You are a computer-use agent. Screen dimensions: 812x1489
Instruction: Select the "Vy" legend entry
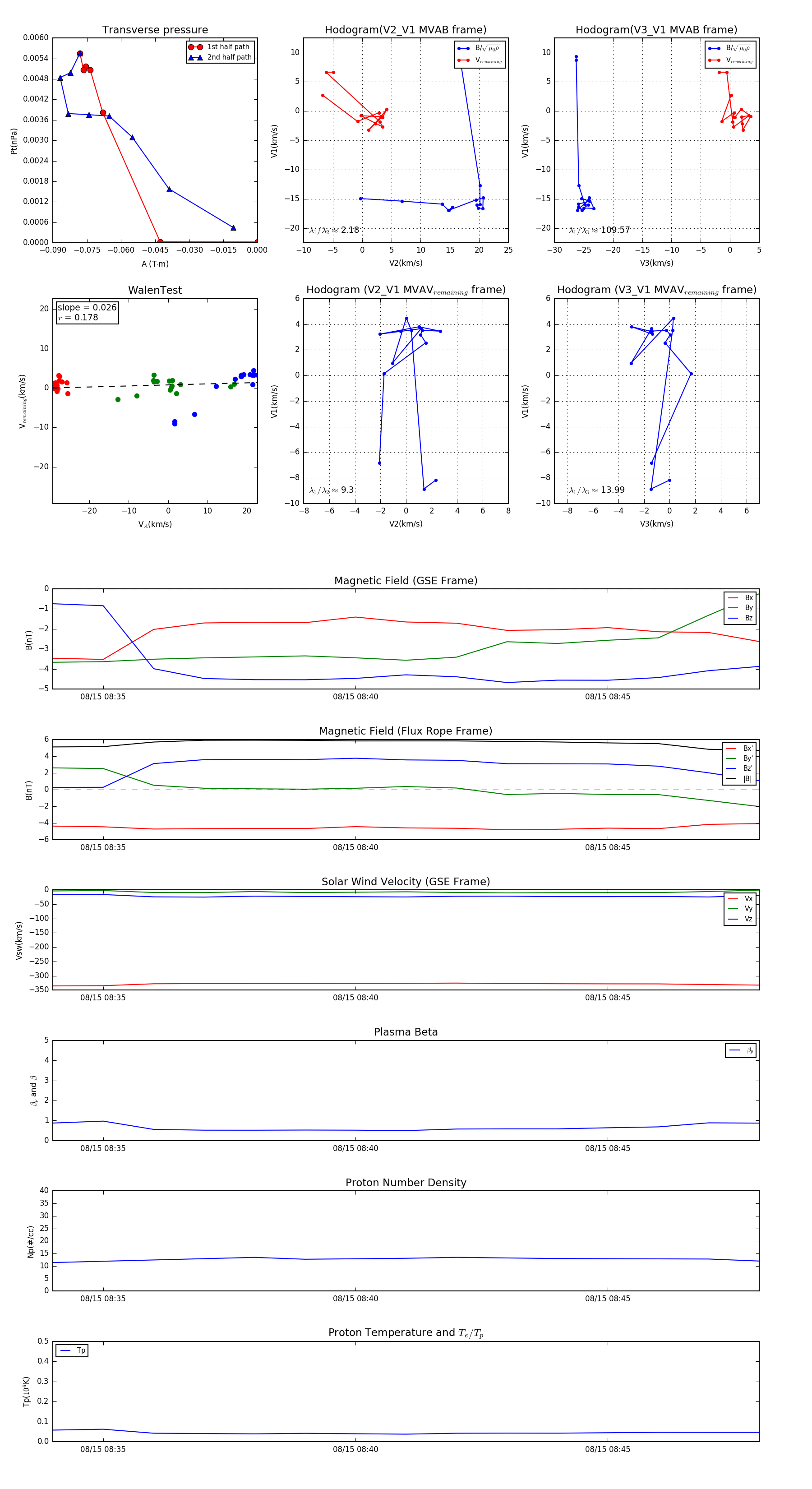(x=740, y=909)
